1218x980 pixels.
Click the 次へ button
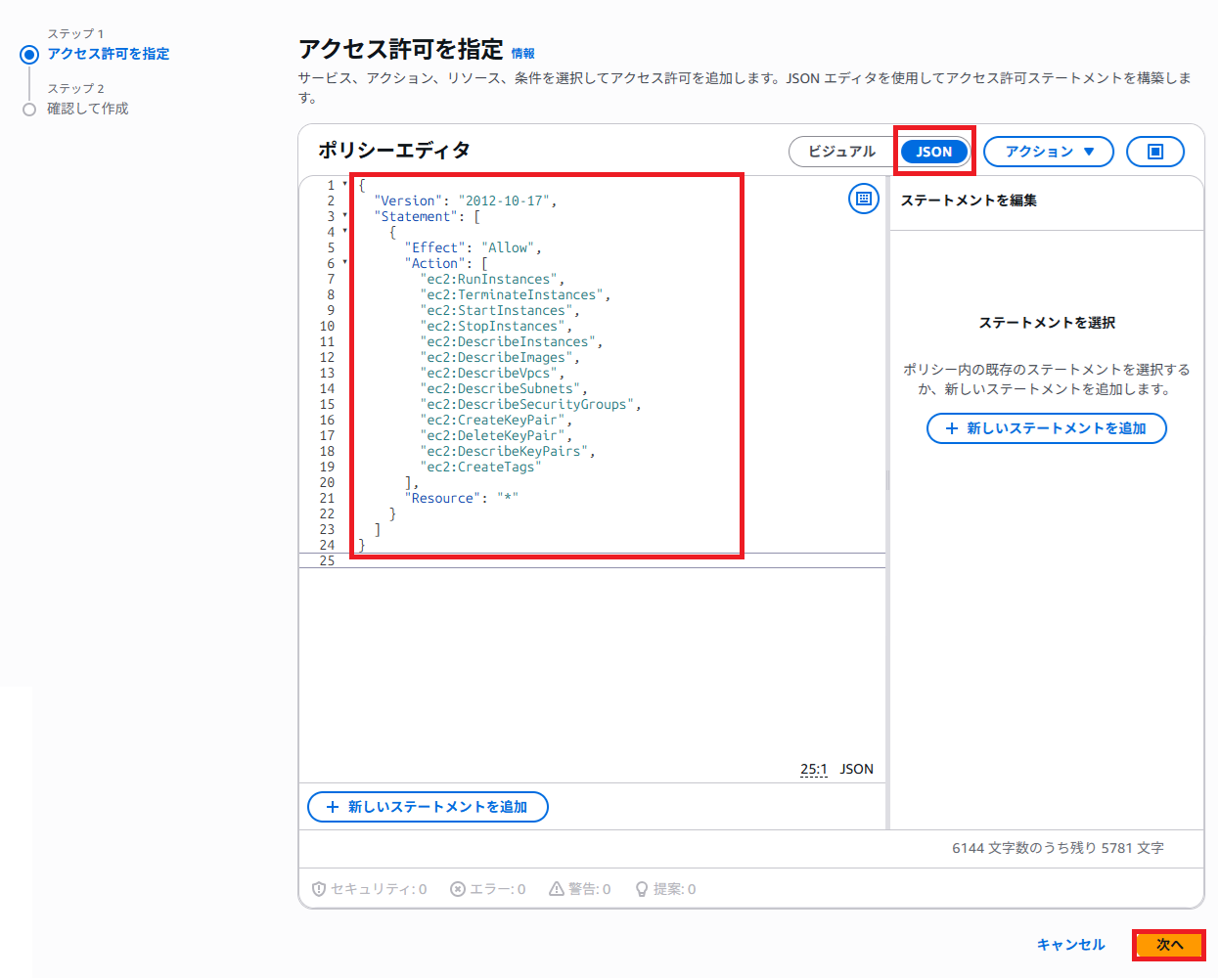(x=1169, y=945)
